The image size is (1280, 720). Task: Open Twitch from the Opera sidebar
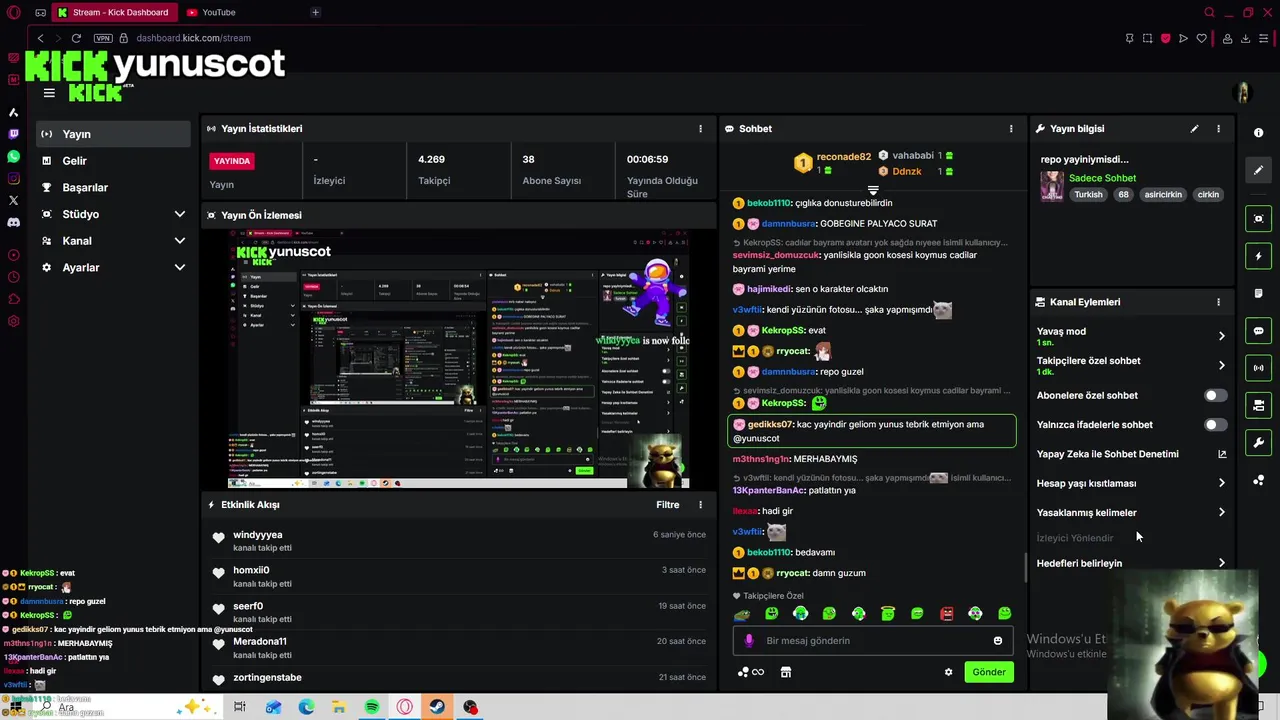pos(13,134)
